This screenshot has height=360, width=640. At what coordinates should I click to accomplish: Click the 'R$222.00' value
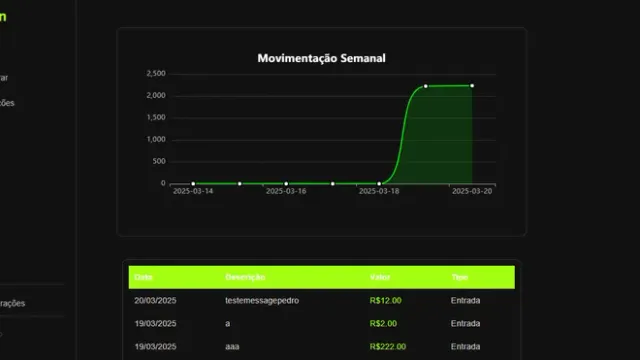(x=388, y=347)
